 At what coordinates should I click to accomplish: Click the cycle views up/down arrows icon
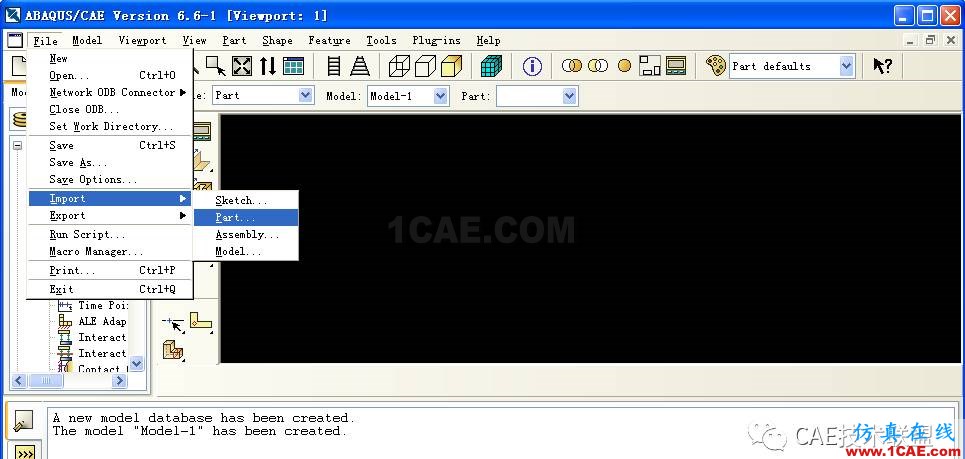click(268, 66)
